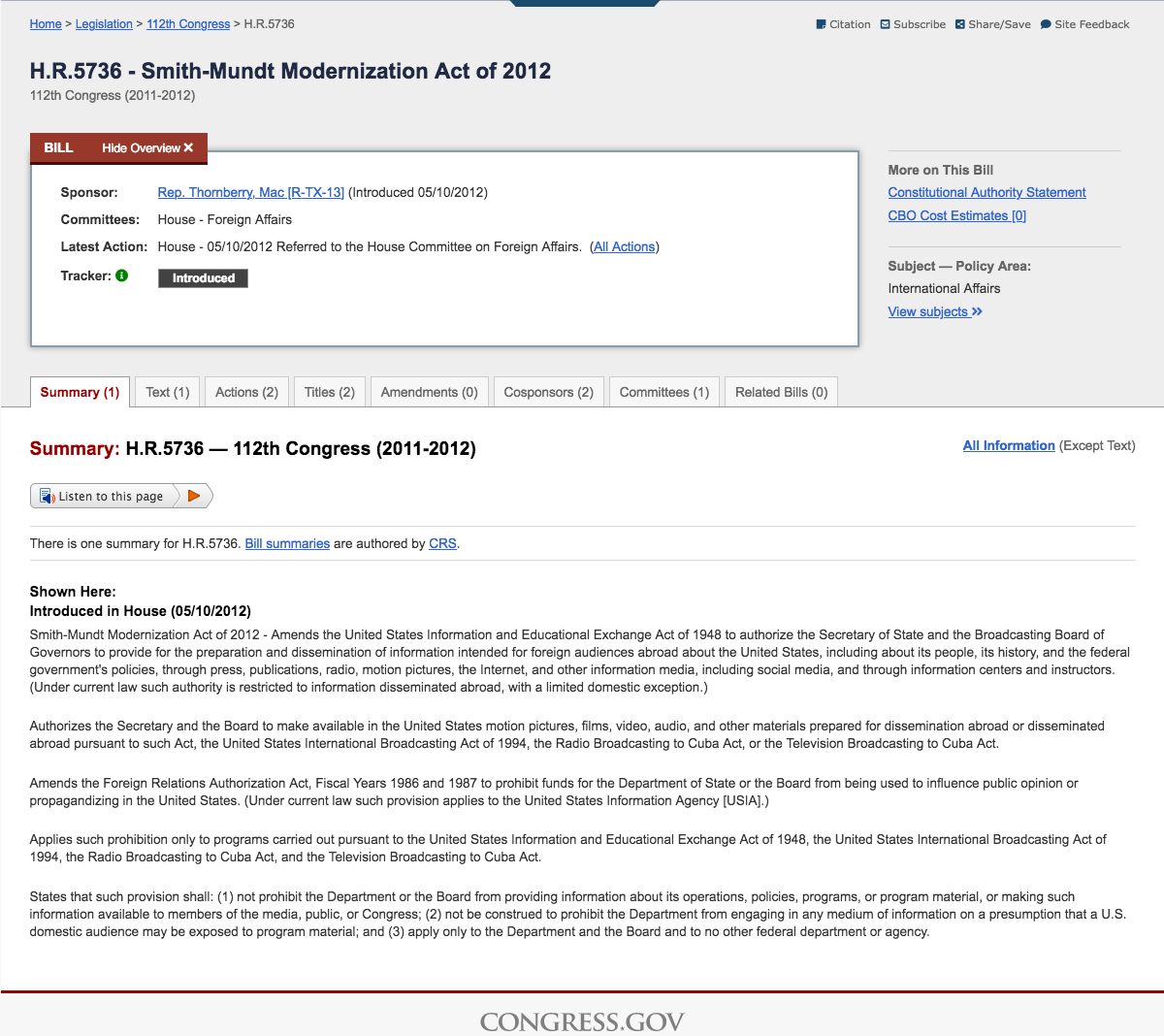The height and width of the screenshot is (1036, 1164).
Task: Open CBO Cost Estimates link
Action: pyautogui.click(x=956, y=215)
